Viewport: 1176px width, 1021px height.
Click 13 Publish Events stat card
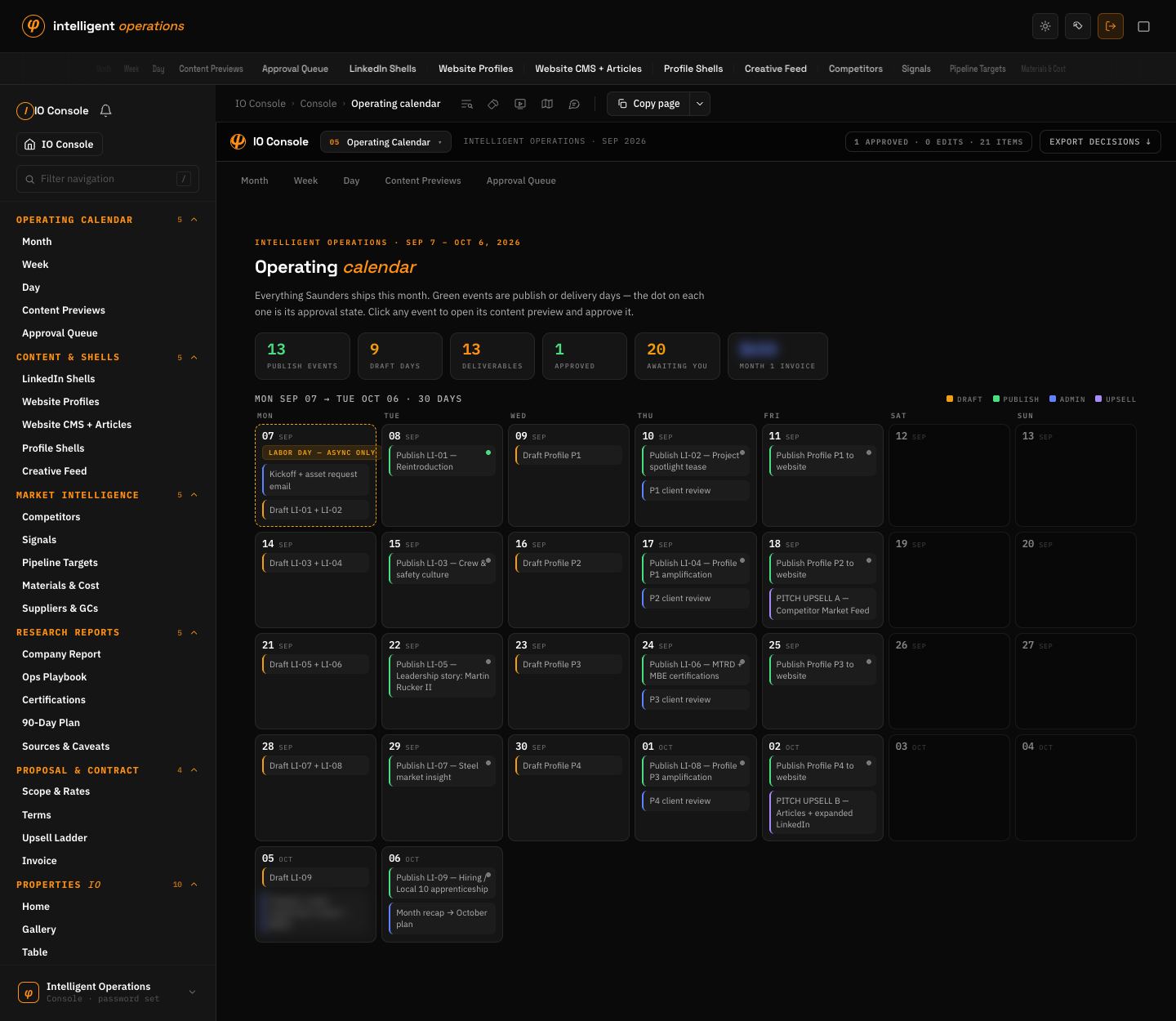[302, 356]
